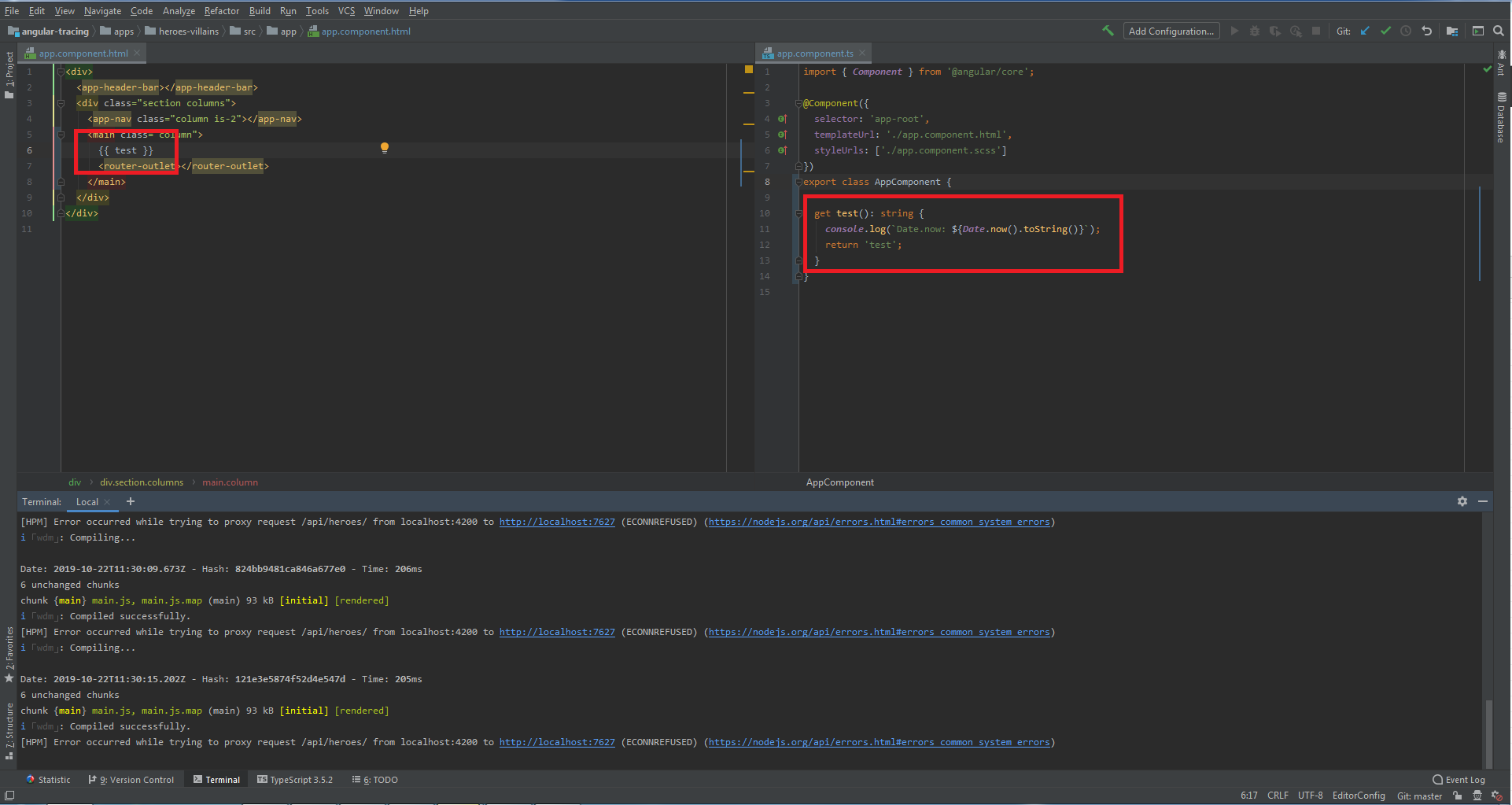Add a new terminal session with plus icon
The width and height of the screenshot is (1512, 805).
[x=131, y=501]
